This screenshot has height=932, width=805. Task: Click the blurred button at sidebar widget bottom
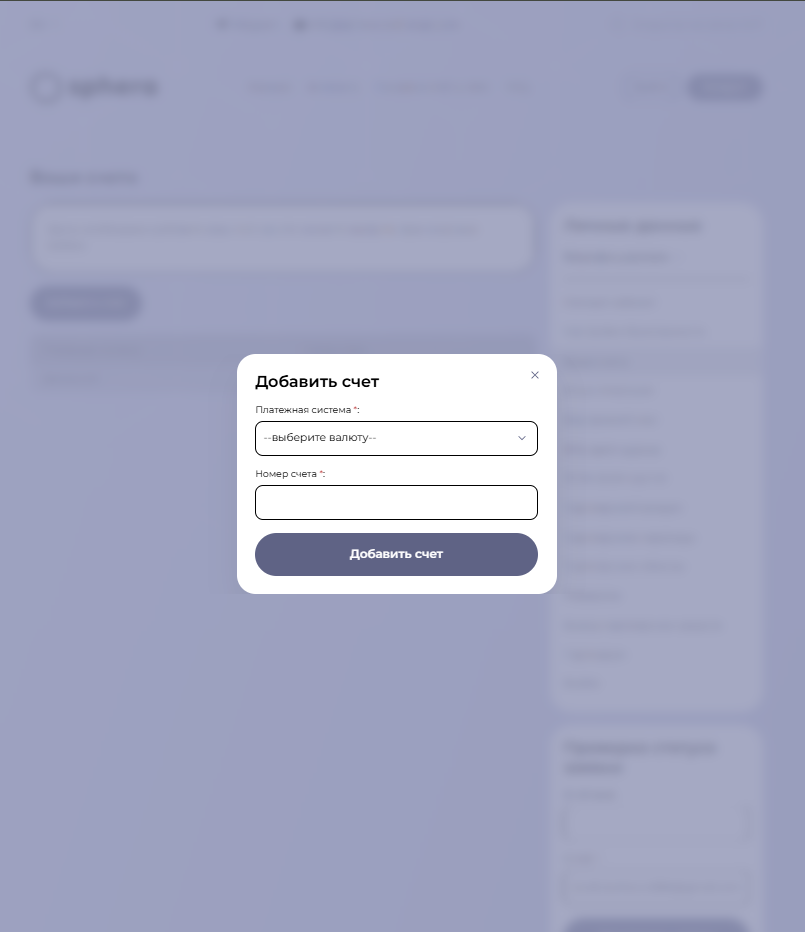click(x=655, y=924)
